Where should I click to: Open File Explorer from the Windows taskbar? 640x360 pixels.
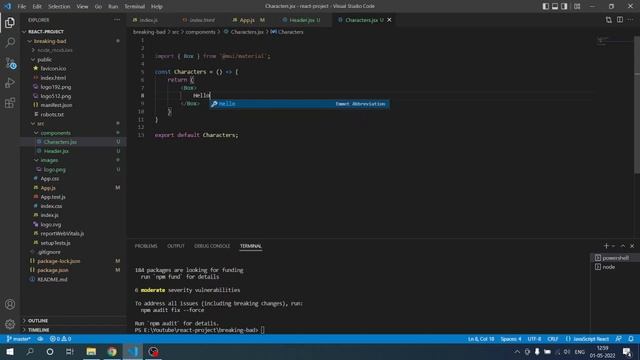point(91,351)
